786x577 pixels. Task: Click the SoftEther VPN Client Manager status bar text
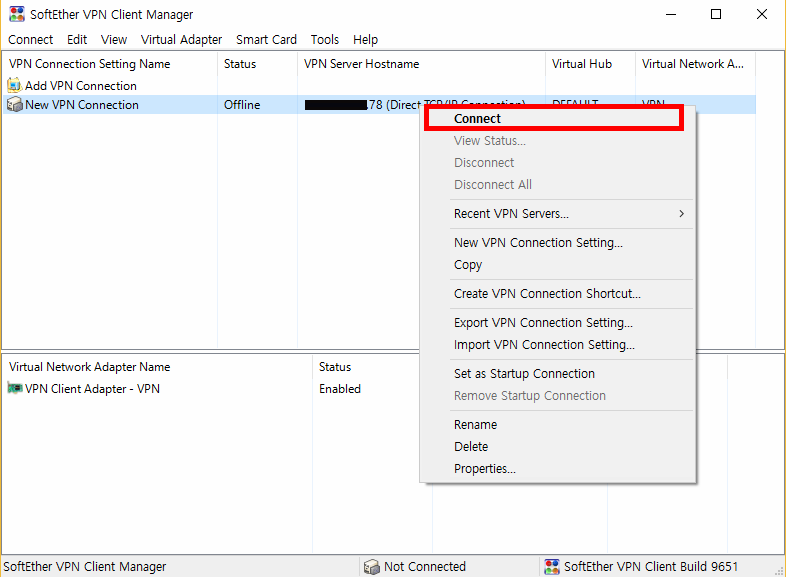tap(84, 566)
